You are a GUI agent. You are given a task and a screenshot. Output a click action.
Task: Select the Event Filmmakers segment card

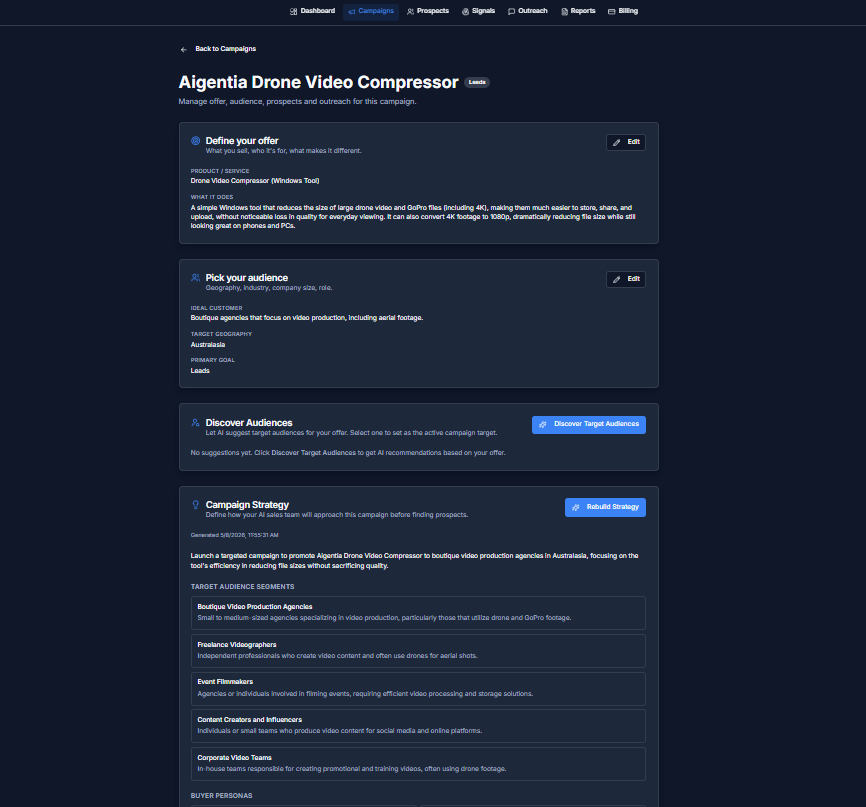tap(418, 688)
